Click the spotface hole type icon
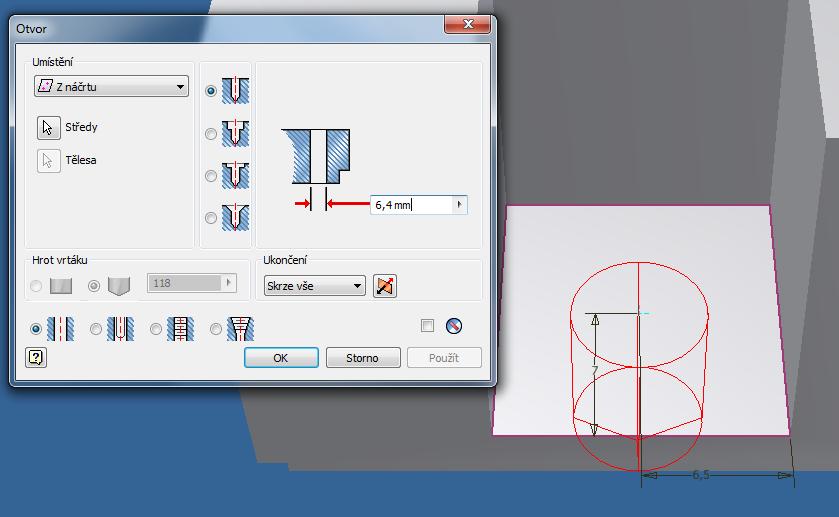Viewport: 839px width, 517px height. 235,175
